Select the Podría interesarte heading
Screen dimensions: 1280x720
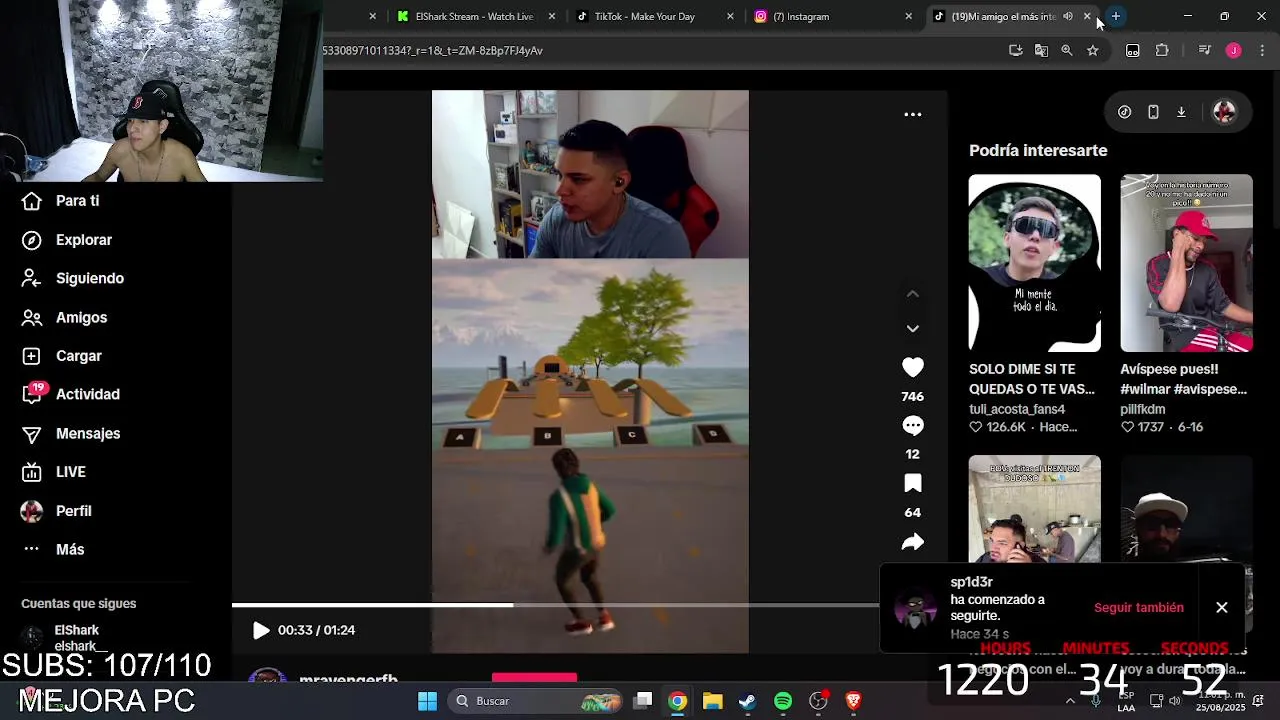pyautogui.click(x=1038, y=150)
